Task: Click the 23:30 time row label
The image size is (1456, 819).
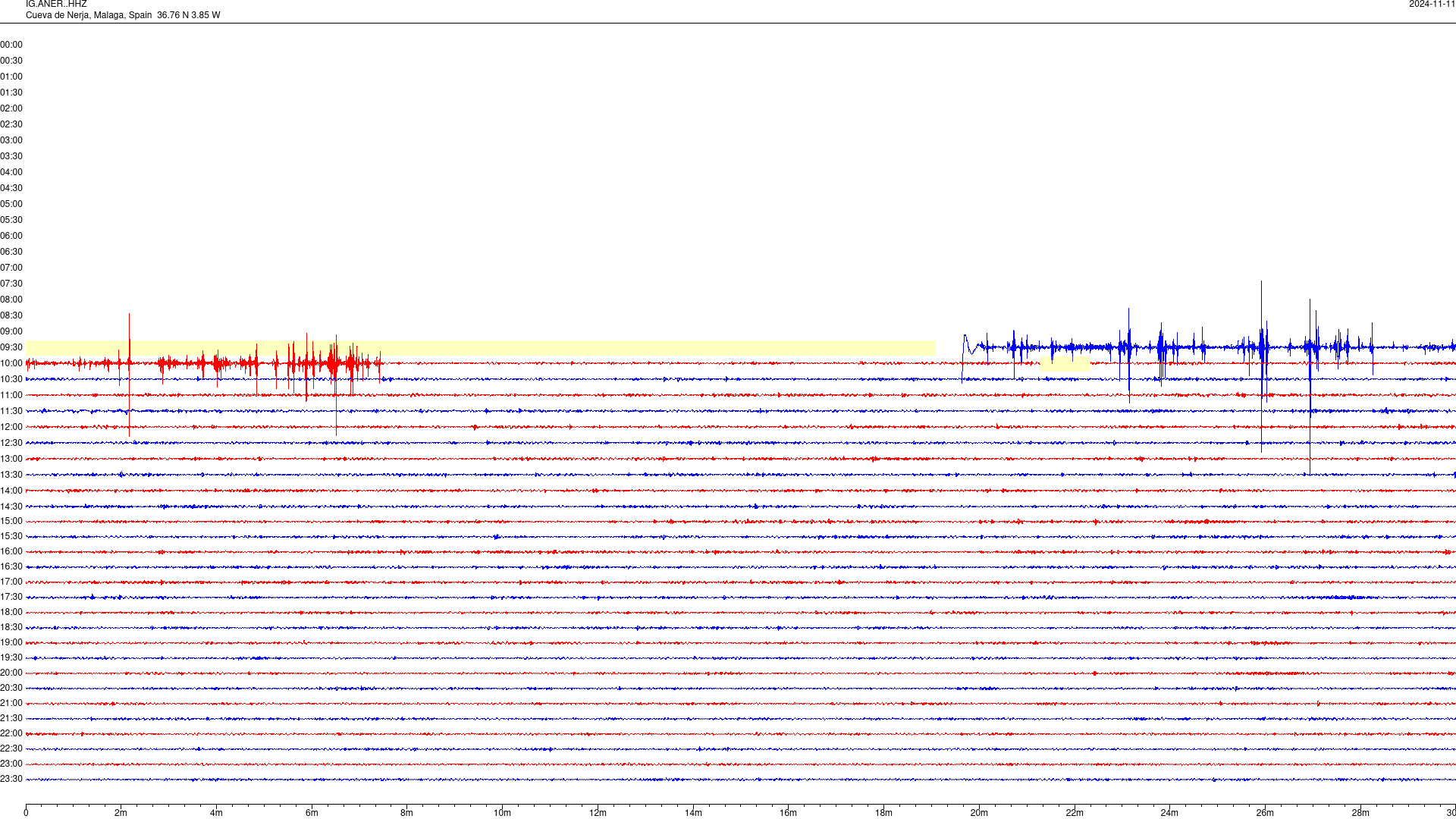Action: coord(11,779)
